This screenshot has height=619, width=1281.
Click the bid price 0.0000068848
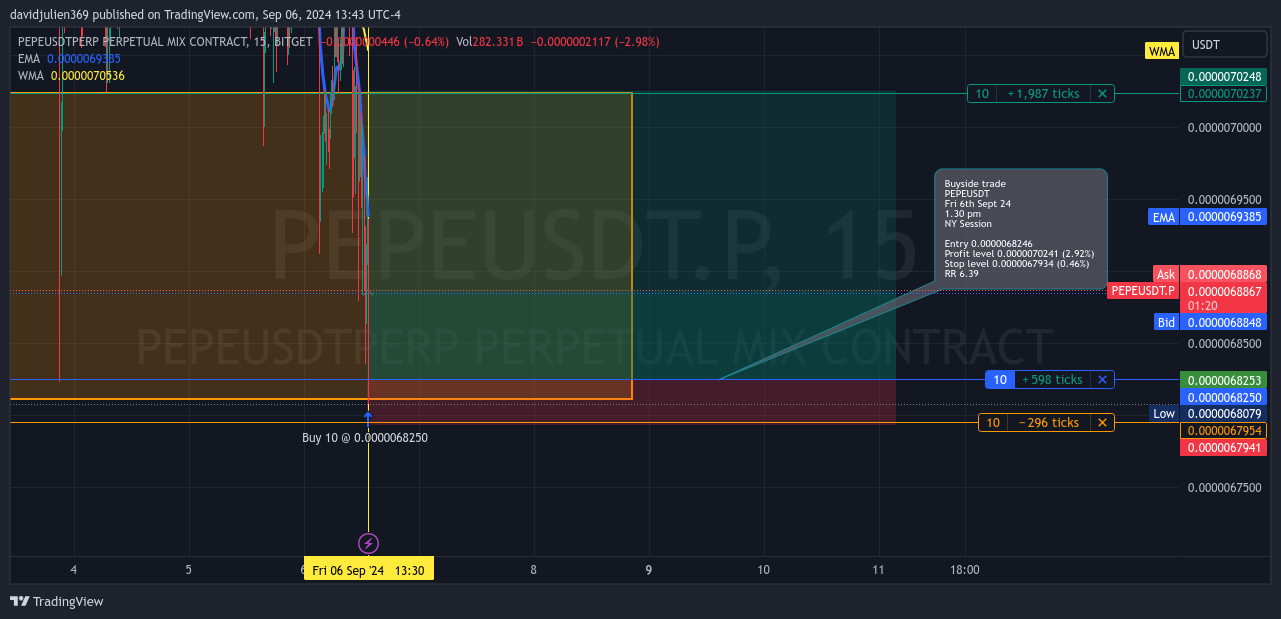(1224, 322)
